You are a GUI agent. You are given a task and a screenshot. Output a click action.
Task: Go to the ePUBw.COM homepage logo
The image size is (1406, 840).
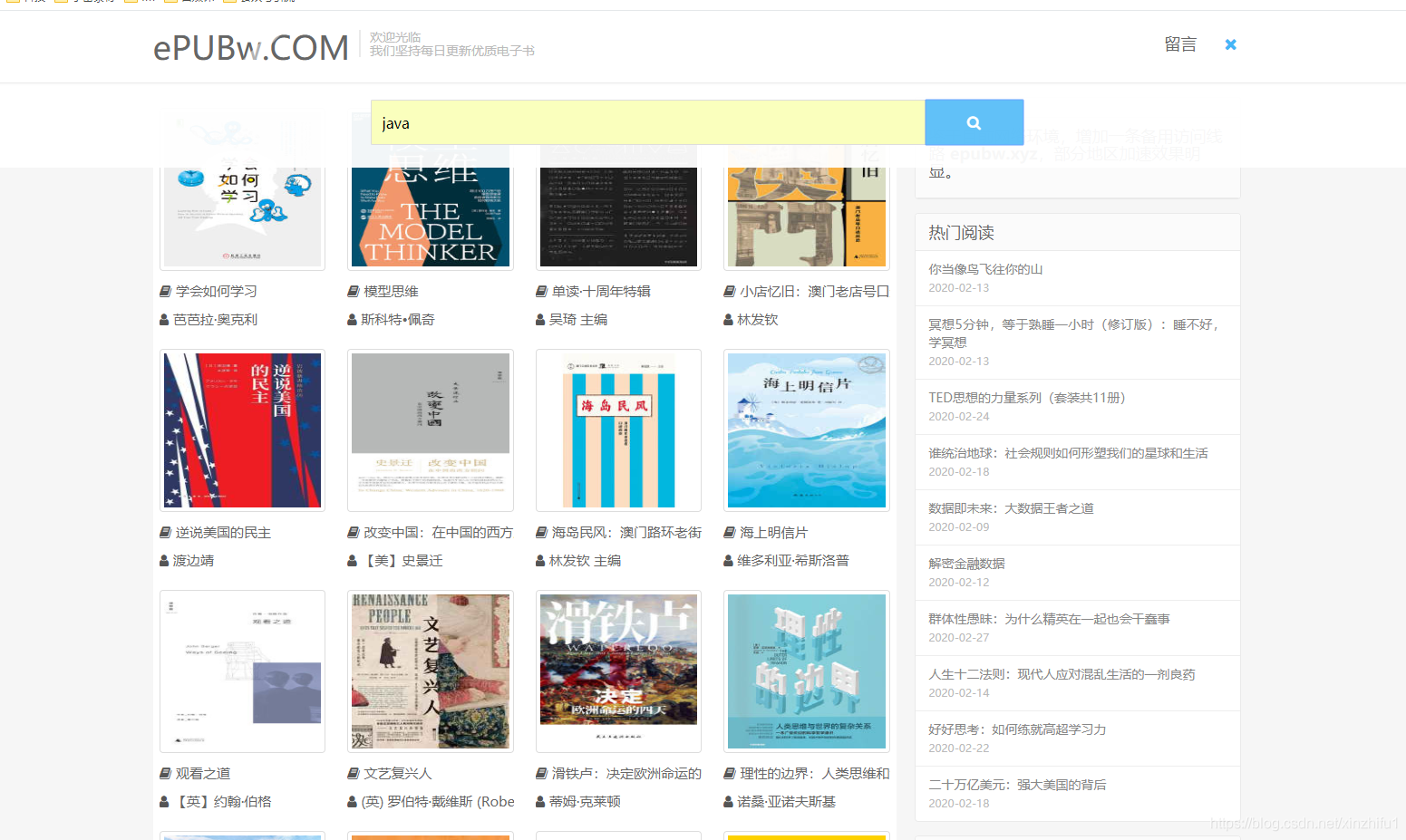tap(251, 47)
